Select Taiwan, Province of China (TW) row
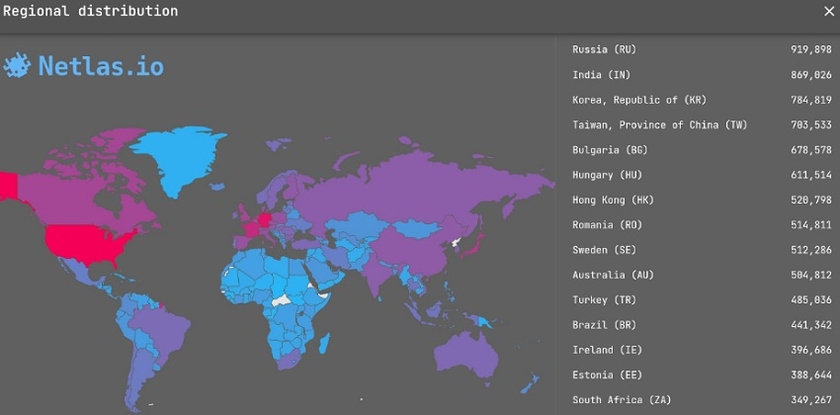840x415 pixels. coord(659,125)
